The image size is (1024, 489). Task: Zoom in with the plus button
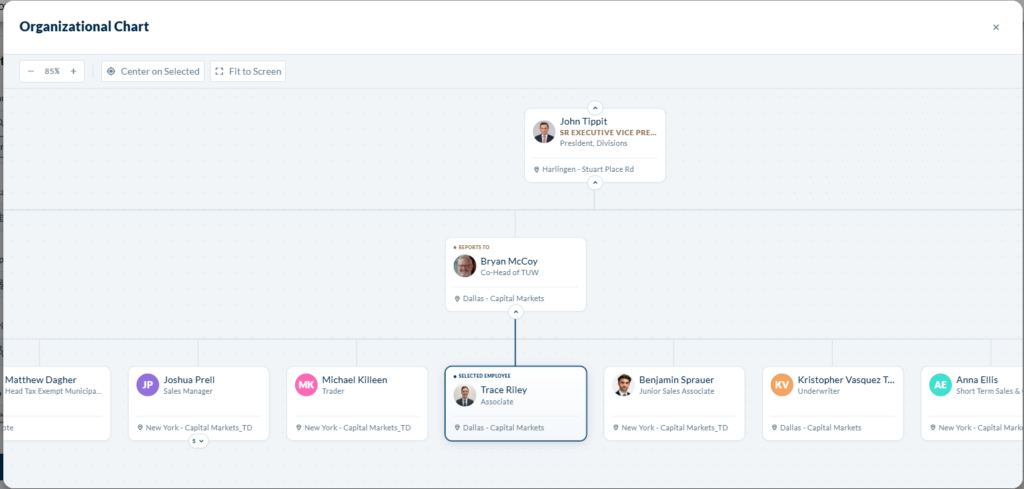tap(73, 71)
